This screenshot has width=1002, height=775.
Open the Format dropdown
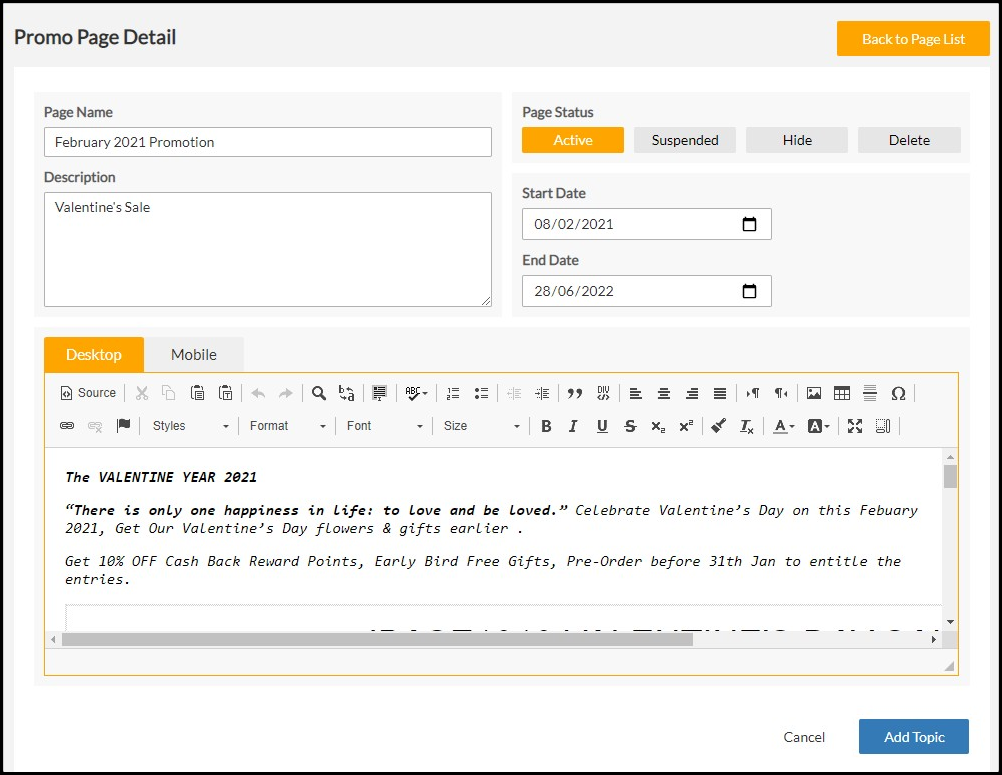click(287, 426)
